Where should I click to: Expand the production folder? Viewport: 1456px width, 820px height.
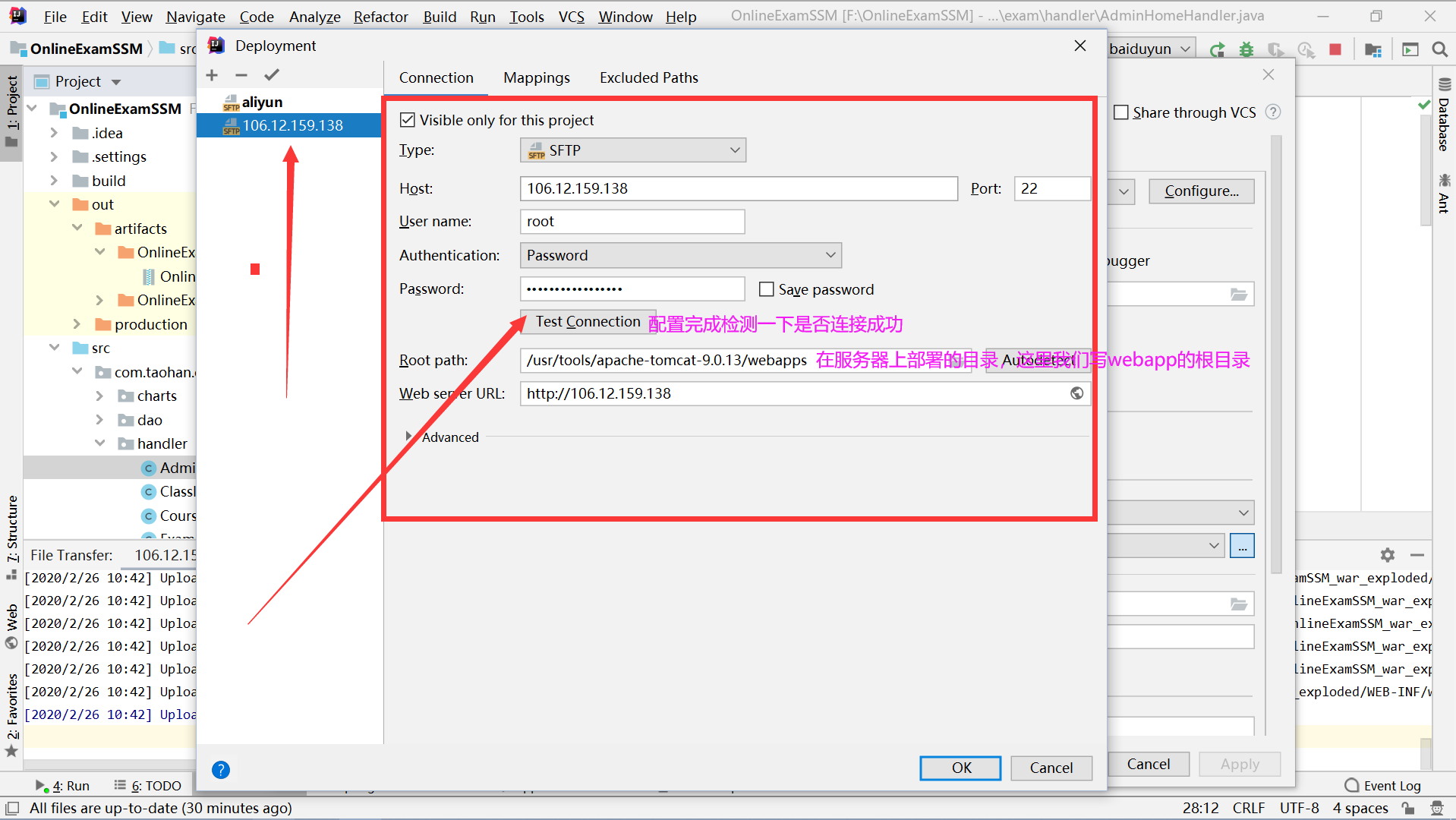pos(77,324)
